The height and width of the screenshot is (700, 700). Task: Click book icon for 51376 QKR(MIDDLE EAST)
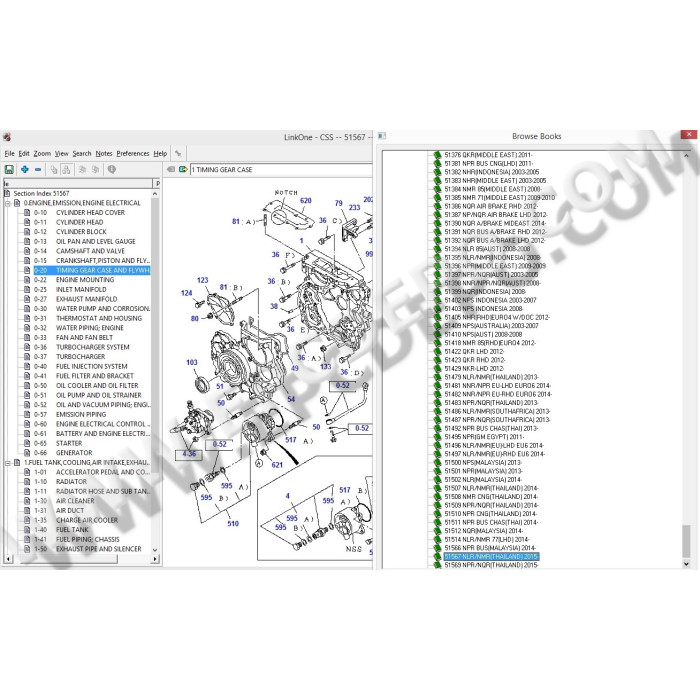point(438,155)
